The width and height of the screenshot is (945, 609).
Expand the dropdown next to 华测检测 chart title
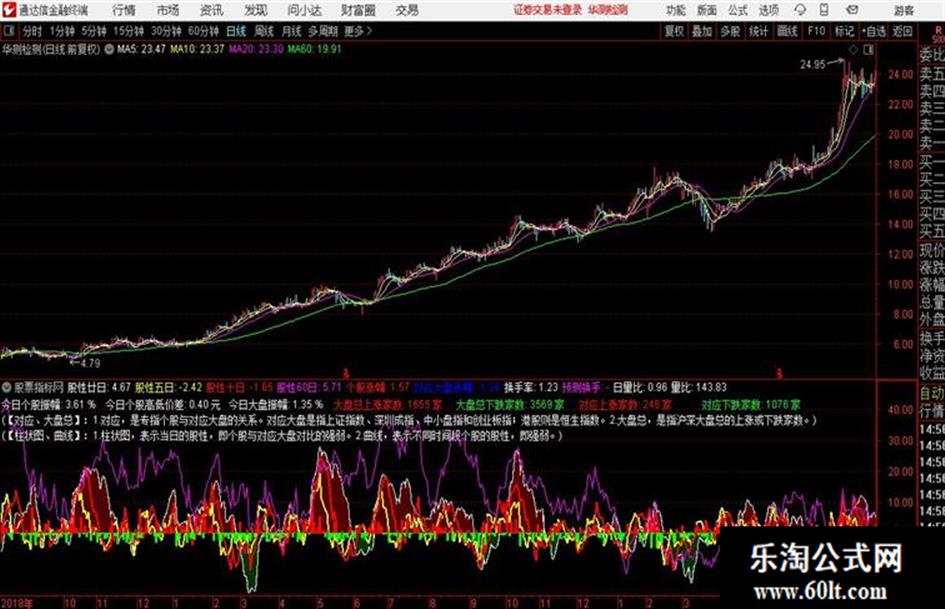(108, 49)
